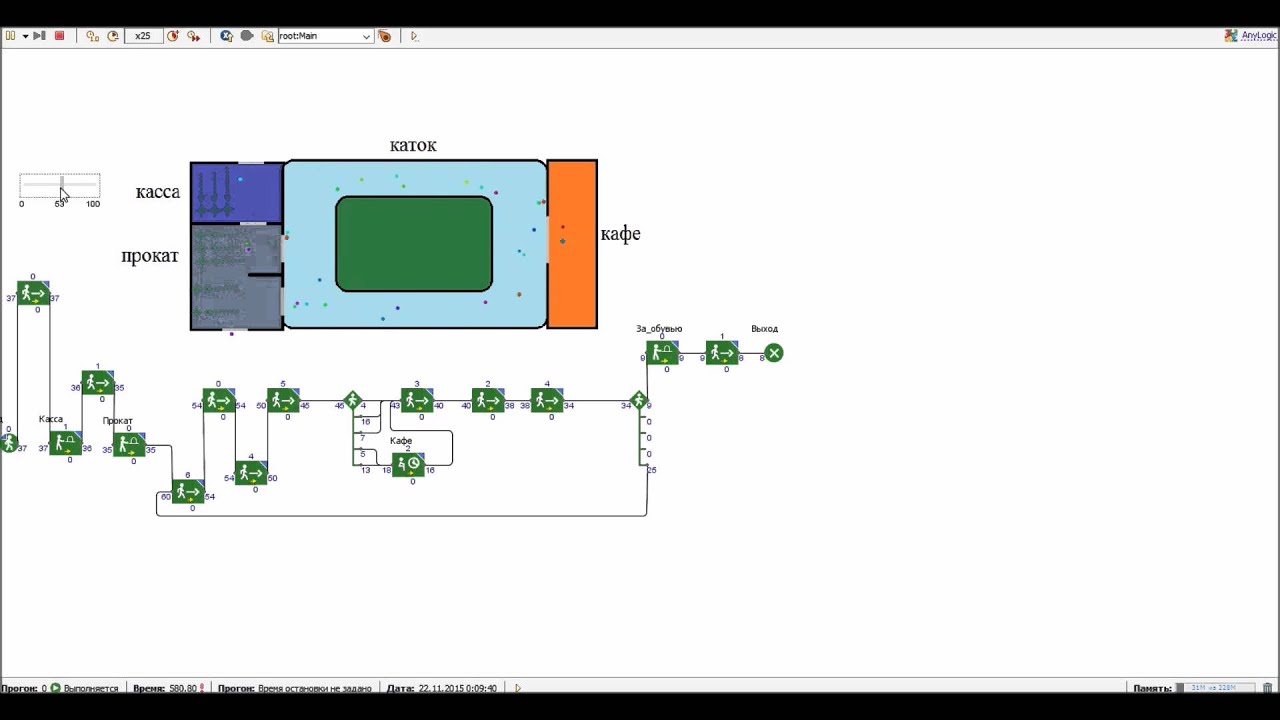This screenshot has height=720, width=1280.
Task: Open the gray toolbar view icon
Action: coord(247,36)
